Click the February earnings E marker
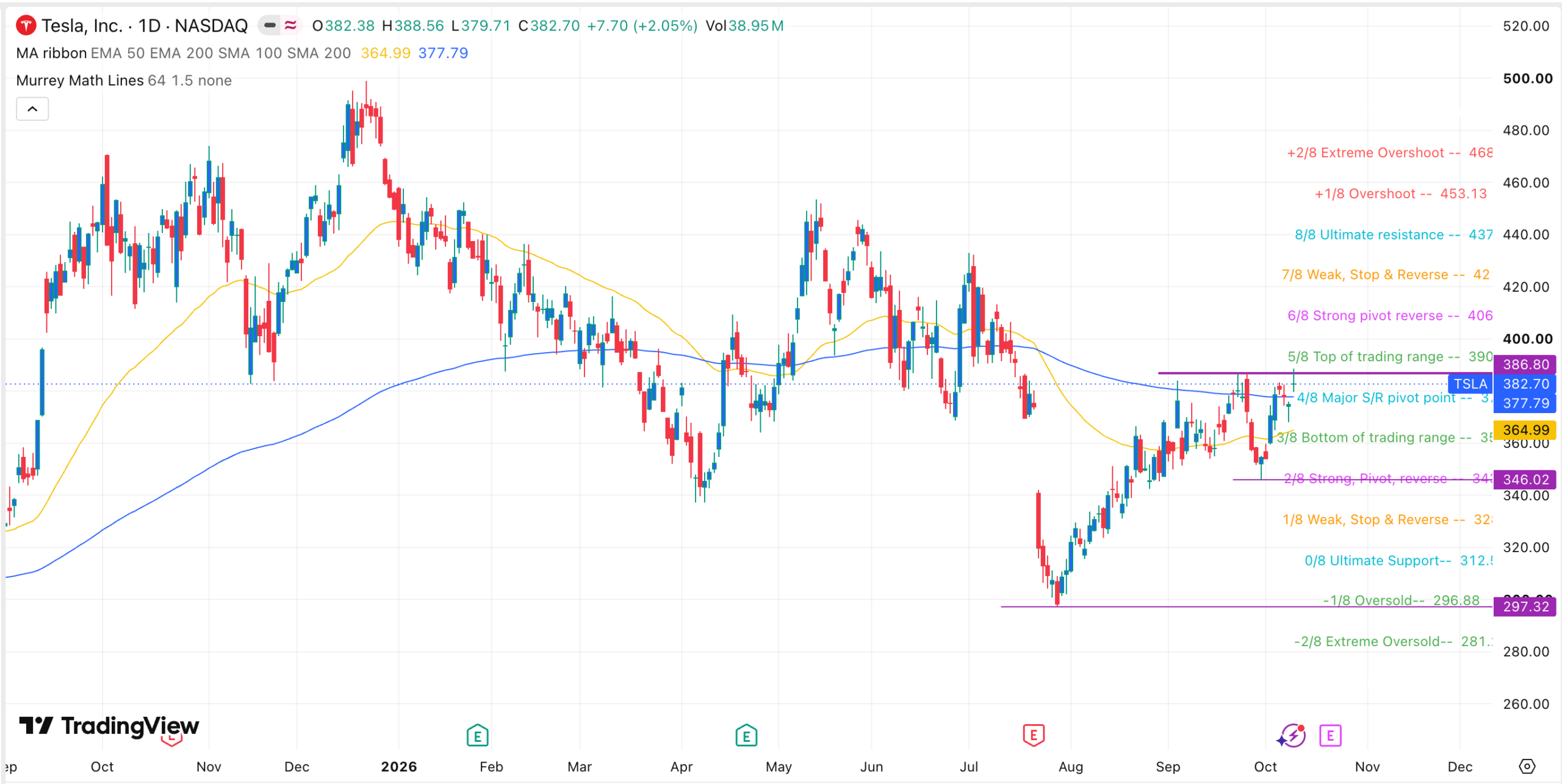 477,735
